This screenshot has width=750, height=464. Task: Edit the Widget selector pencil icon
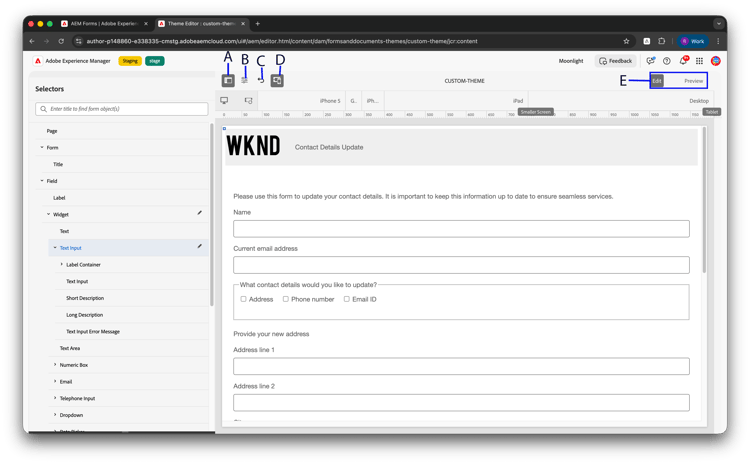[199, 213]
